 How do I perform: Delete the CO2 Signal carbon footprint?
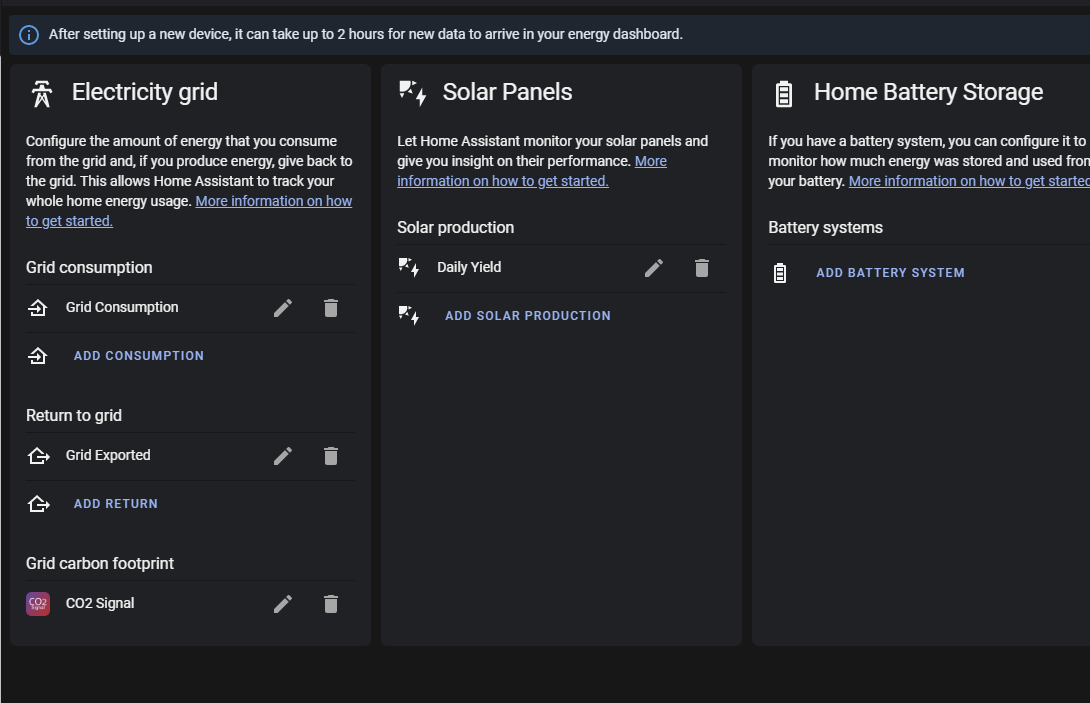coord(331,603)
